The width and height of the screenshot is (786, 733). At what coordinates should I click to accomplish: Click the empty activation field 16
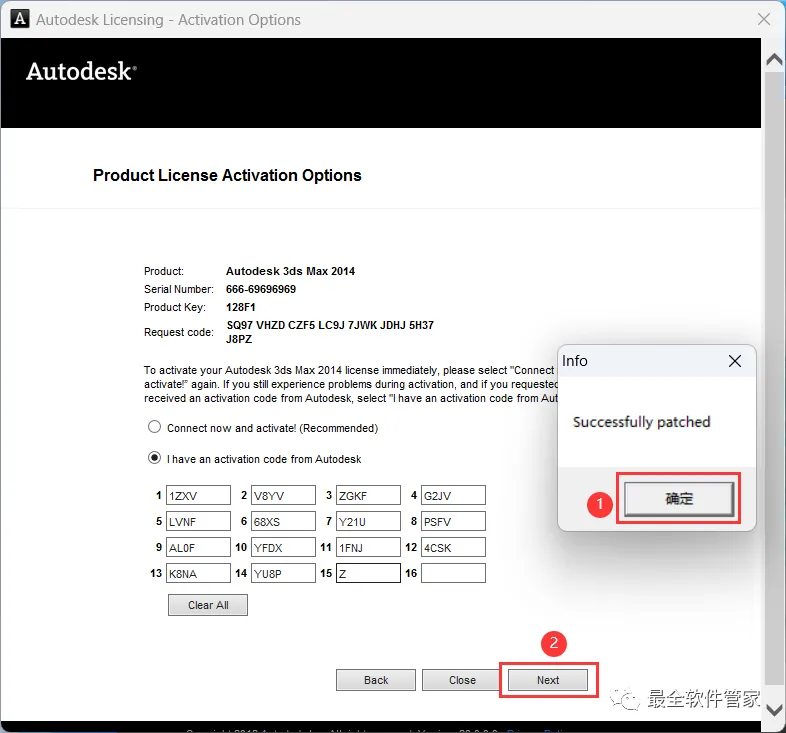(x=453, y=574)
